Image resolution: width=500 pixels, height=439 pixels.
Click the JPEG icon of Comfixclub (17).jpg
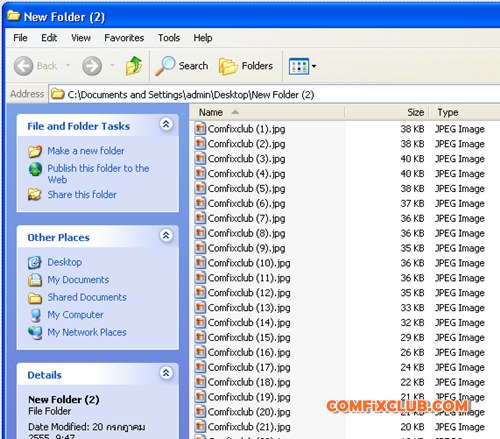(x=200, y=367)
